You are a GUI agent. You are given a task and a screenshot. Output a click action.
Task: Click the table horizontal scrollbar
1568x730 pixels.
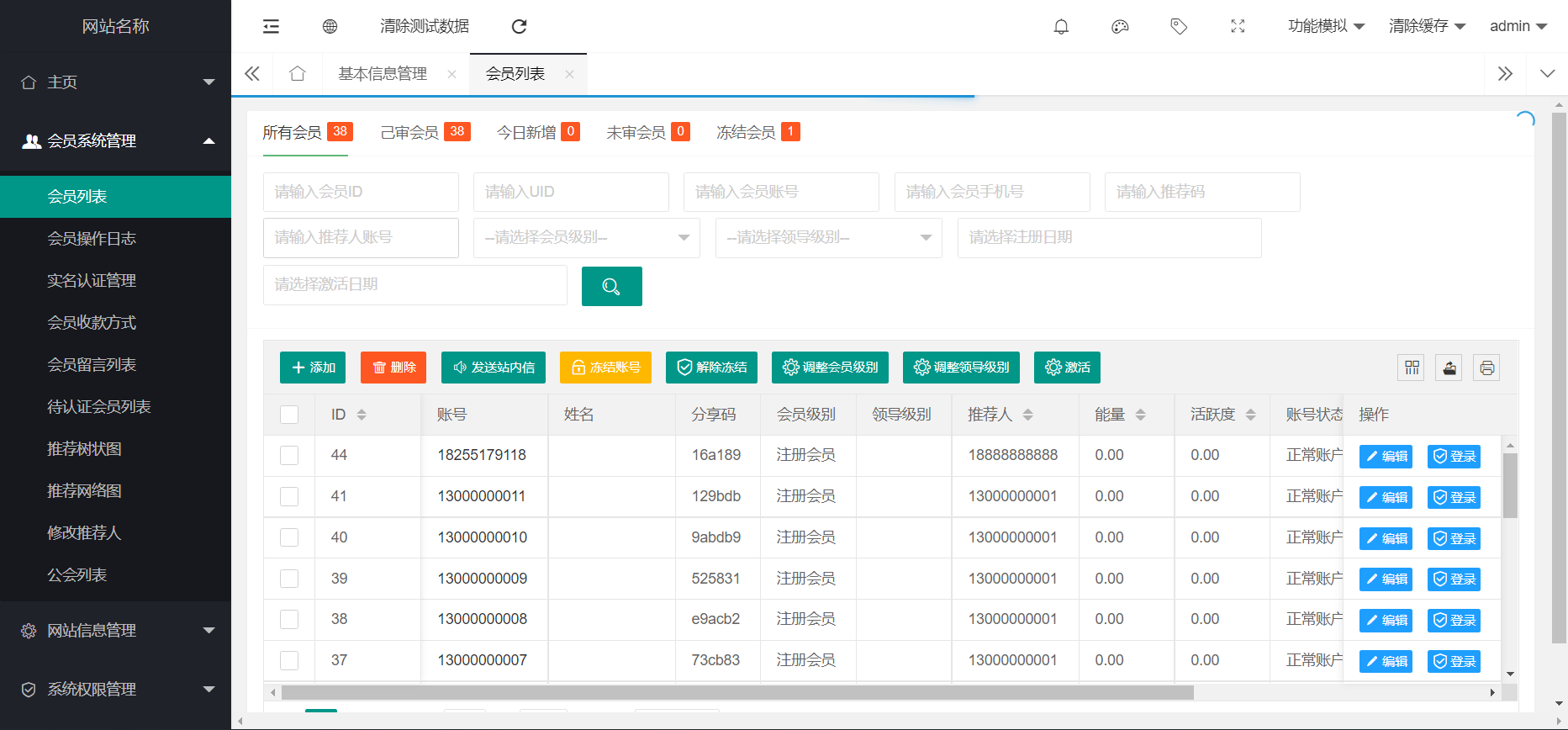tap(737, 693)
